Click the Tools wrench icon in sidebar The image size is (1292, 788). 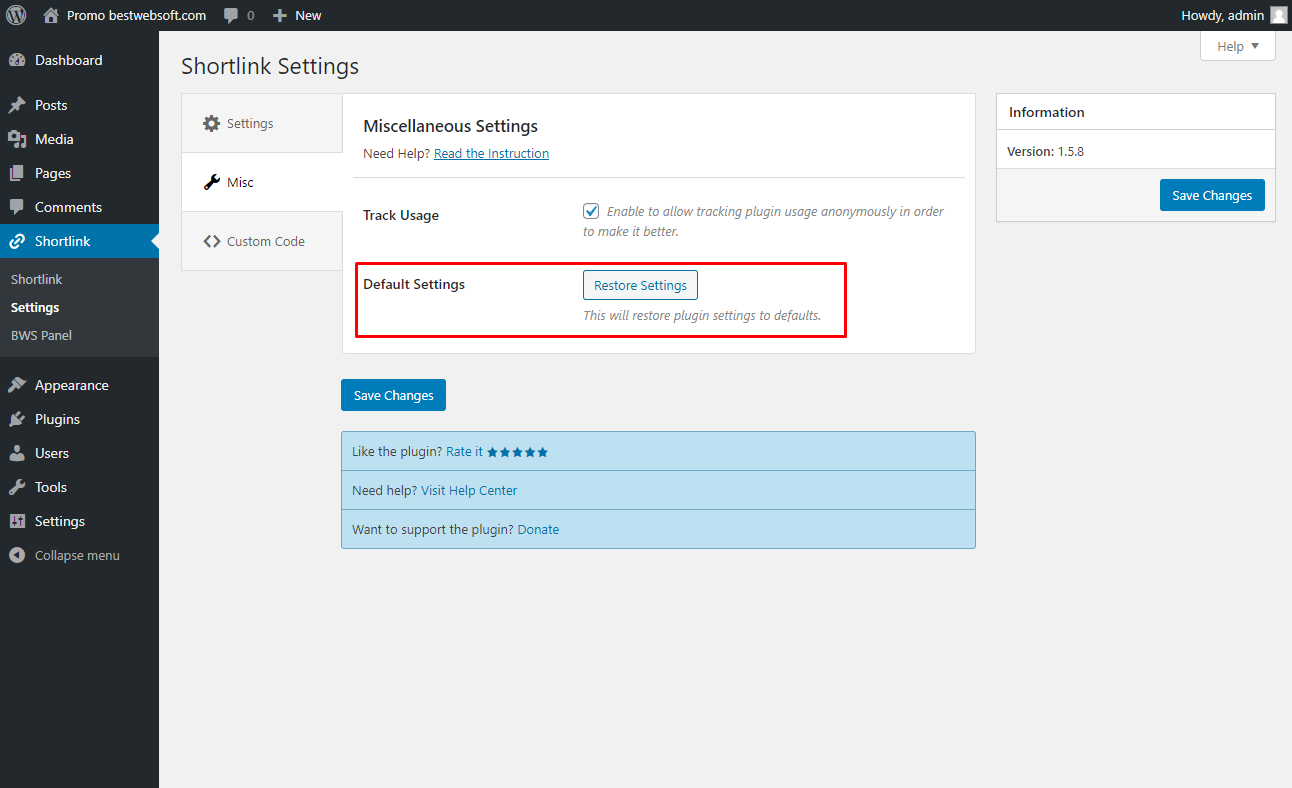pyautogui.click(x=17, y=487)
